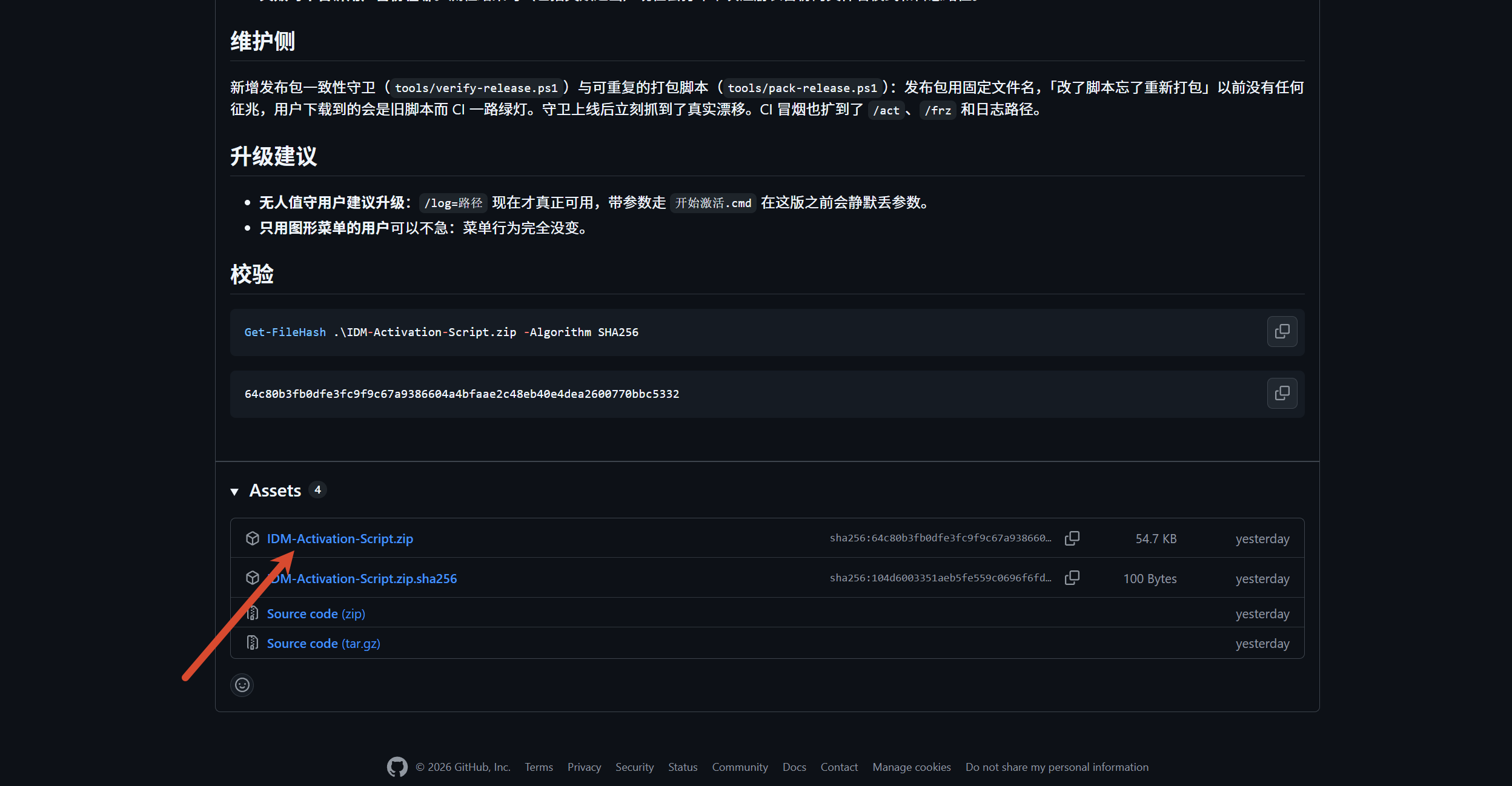The height and width of the screenshot is (786, 1512).
Task: Click the 升级建议 heading
Action: pyautogui.click(x=273, y=156)
